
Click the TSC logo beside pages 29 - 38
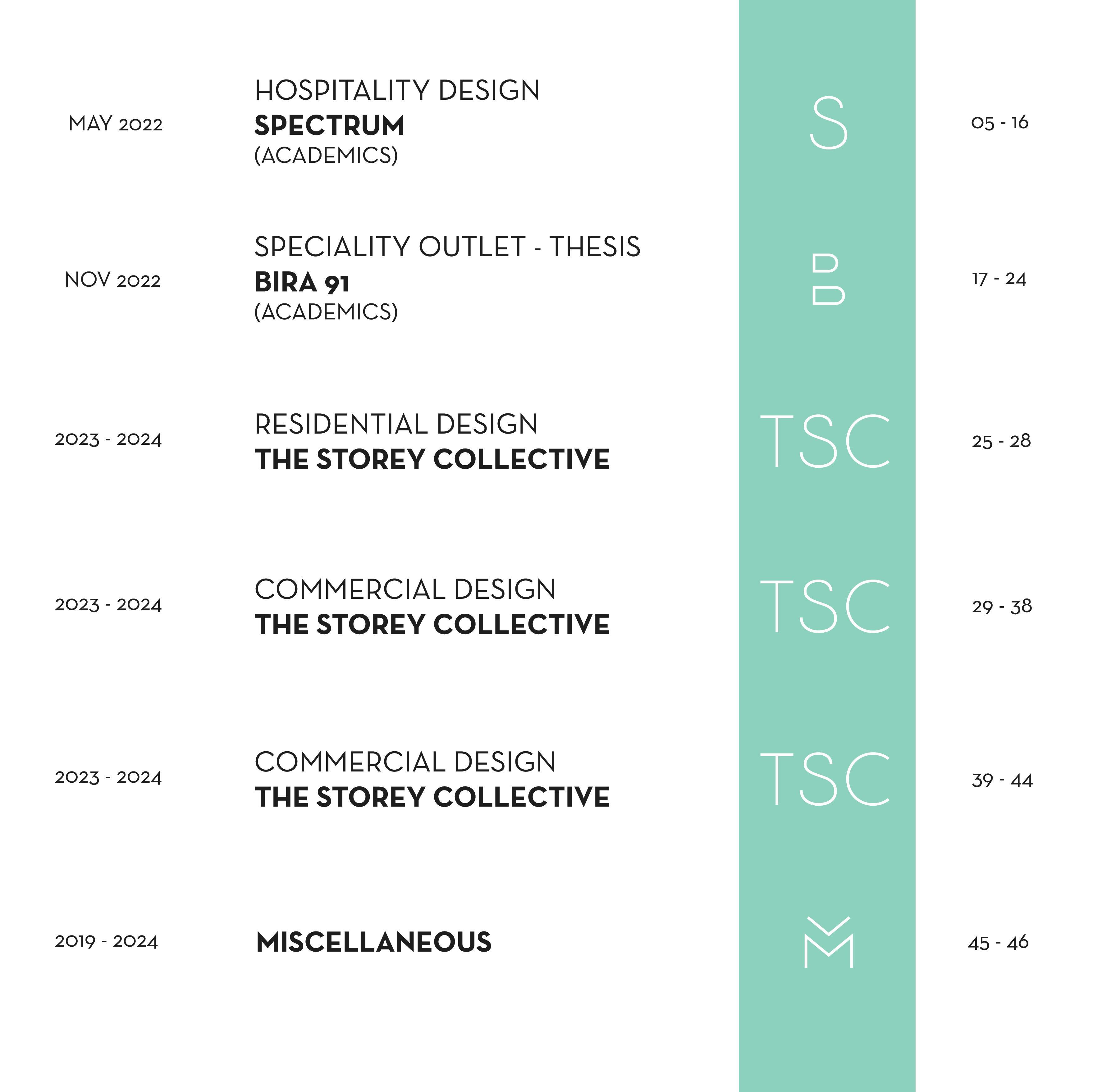coord(825,606)
